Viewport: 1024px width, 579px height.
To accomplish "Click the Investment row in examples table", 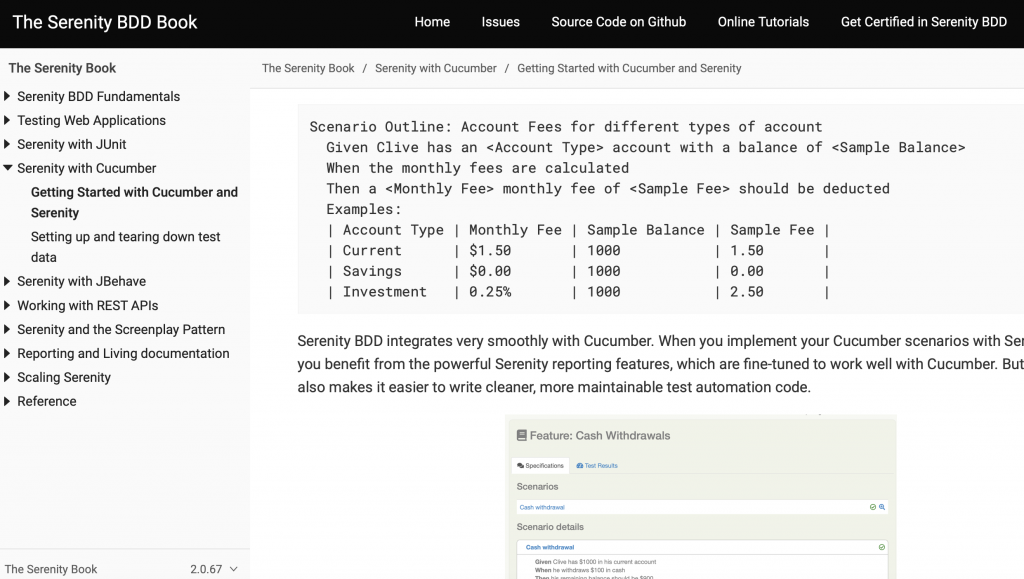I will point(578,292).
